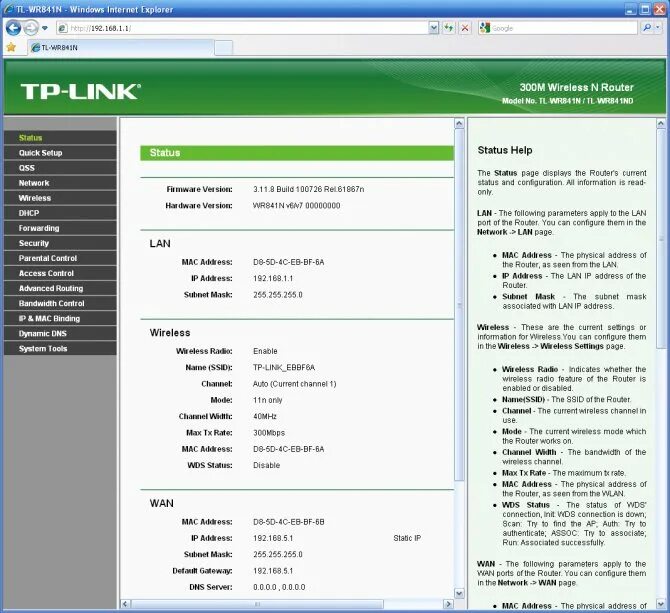Click the help pane scroll down arrow

(661, 604)
